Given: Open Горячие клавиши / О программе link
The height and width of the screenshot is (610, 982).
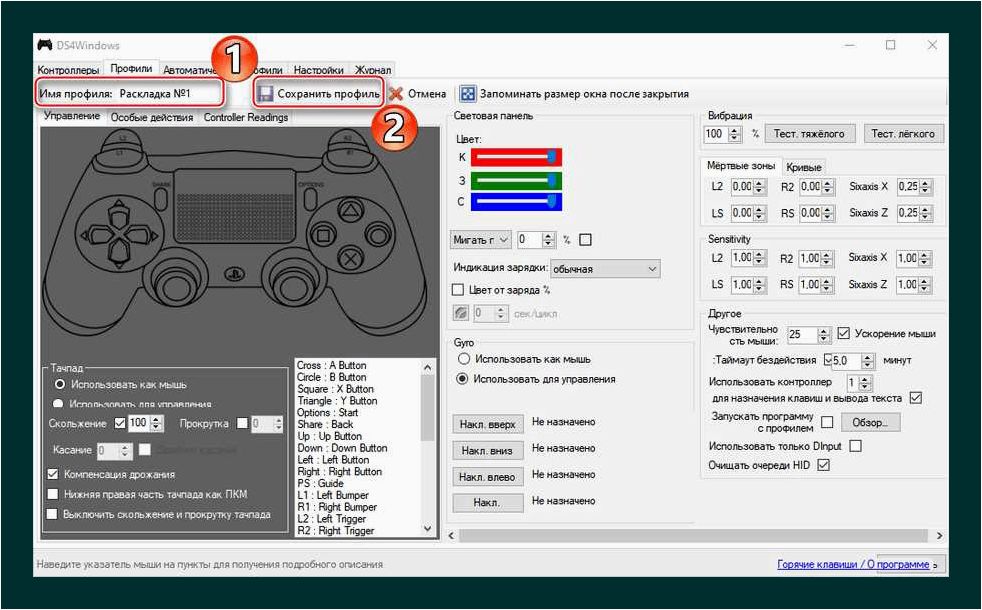Looking at the screenshot, I should click(x=853, y=564).
